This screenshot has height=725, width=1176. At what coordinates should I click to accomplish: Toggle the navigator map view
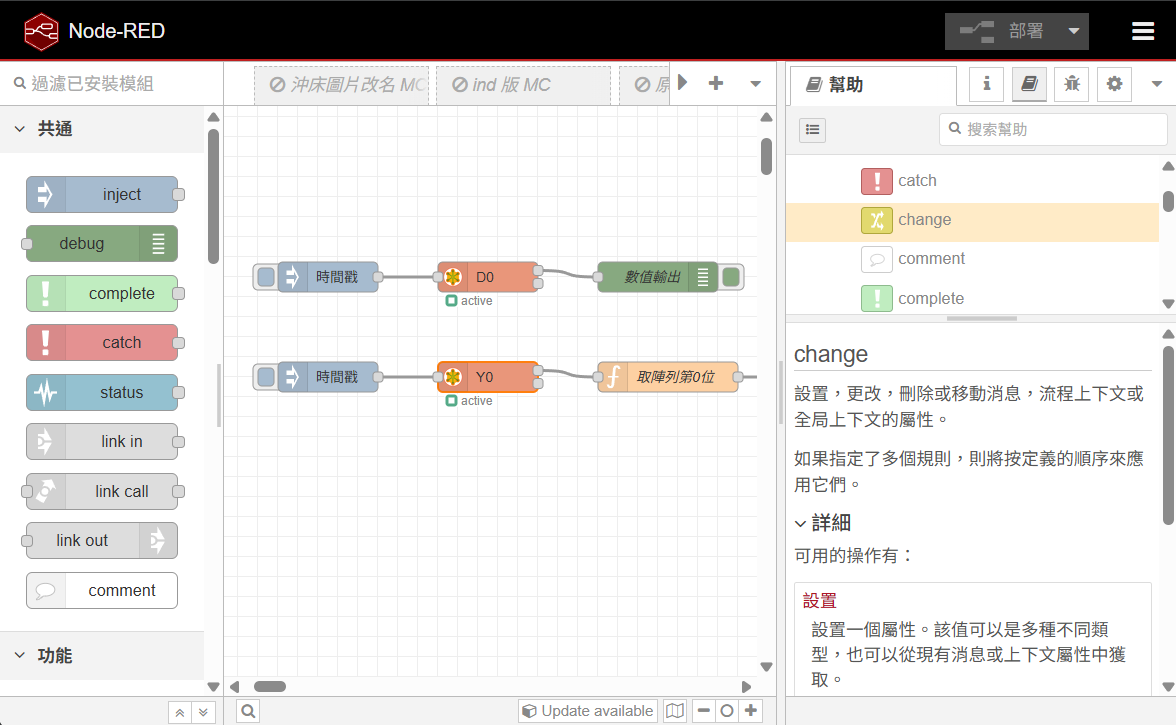click(676, 711)
